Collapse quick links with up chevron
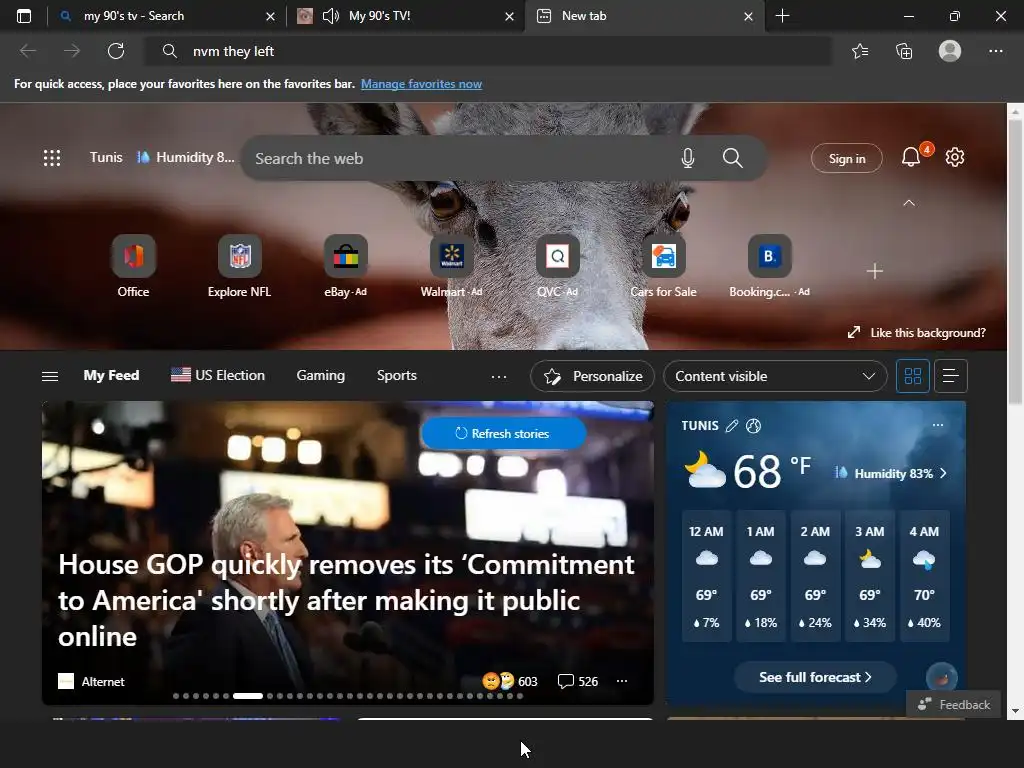 [x=908, y=203]
